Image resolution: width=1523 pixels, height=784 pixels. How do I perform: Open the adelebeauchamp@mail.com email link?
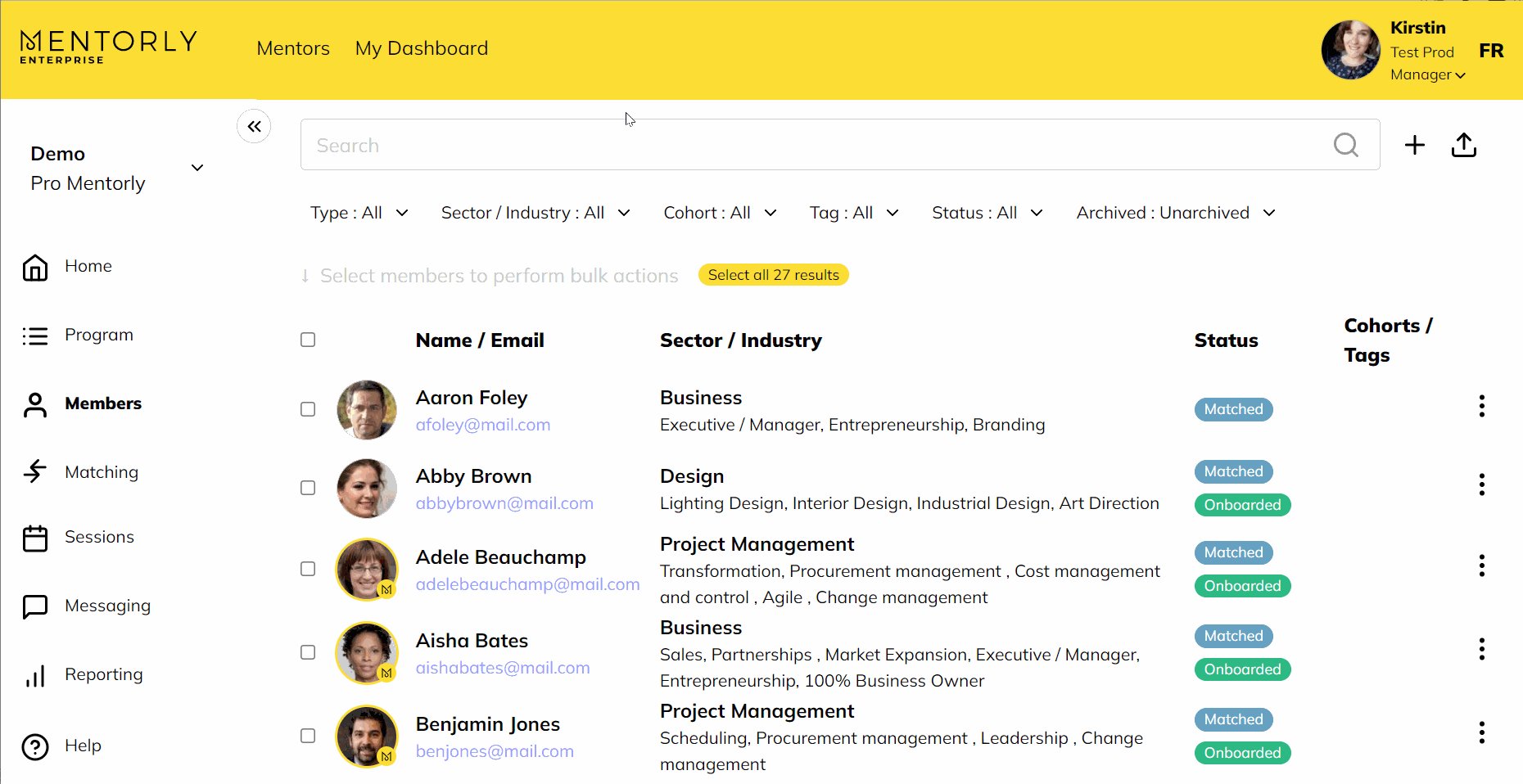tap(527, 584)
